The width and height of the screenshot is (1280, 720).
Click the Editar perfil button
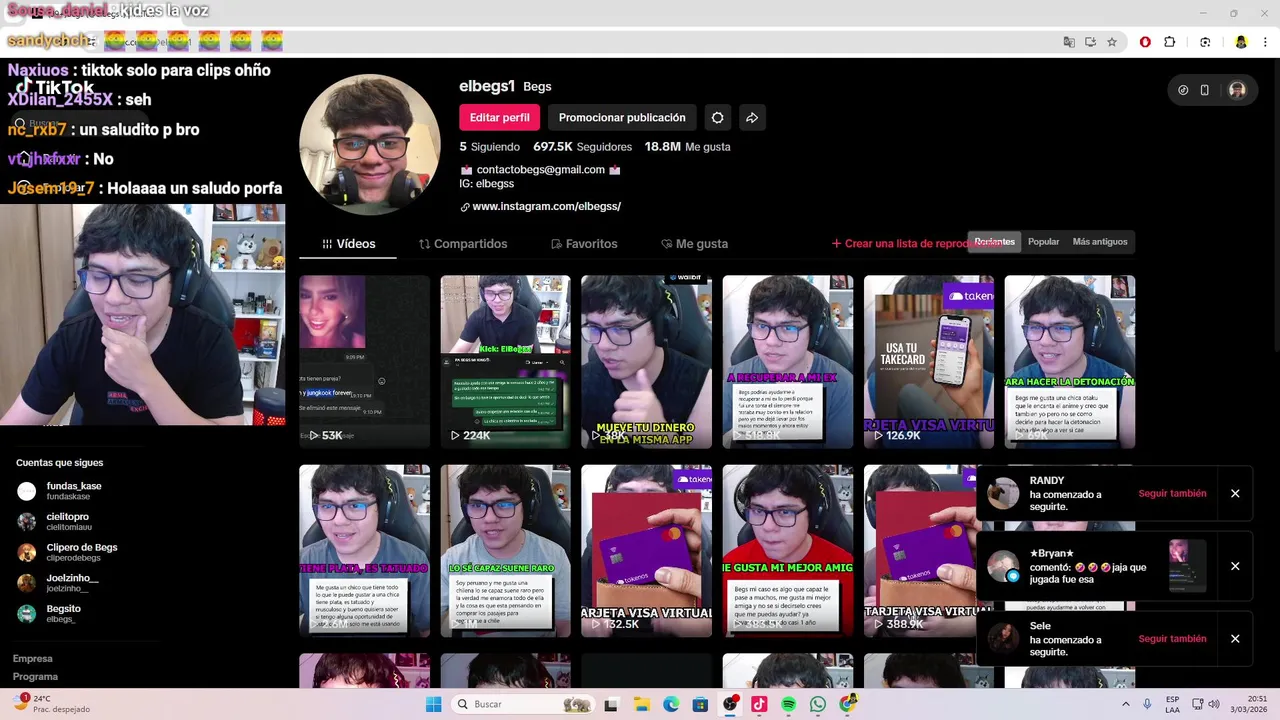(x=500, y=118)
